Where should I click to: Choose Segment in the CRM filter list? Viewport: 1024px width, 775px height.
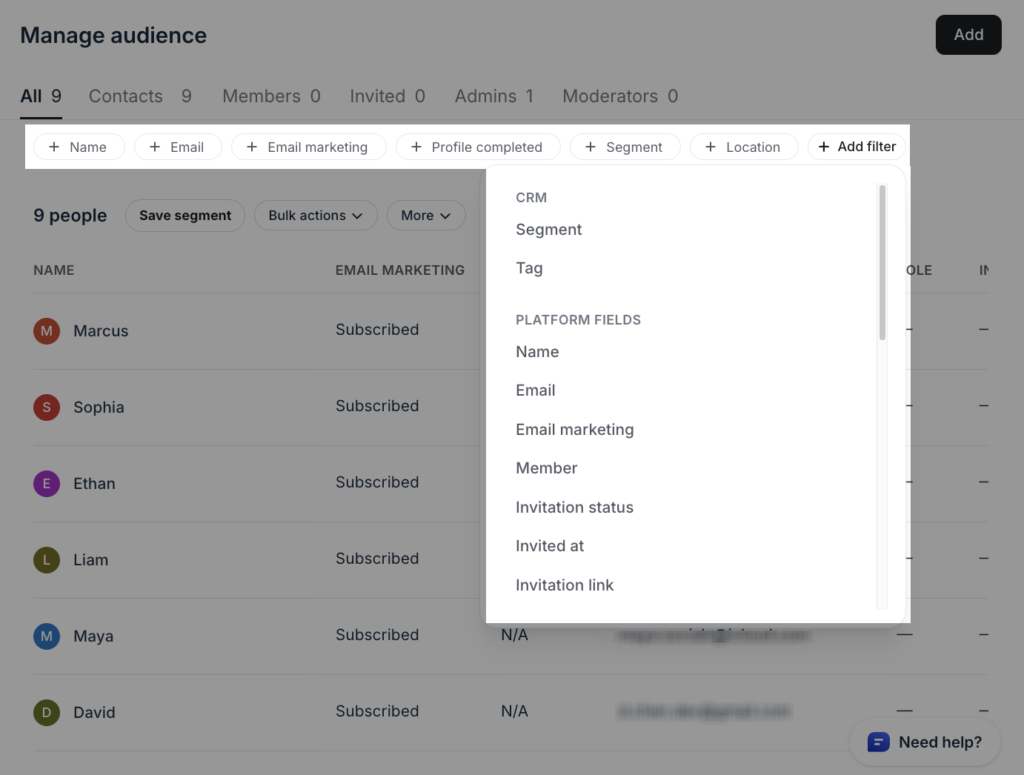click(549, 230)
